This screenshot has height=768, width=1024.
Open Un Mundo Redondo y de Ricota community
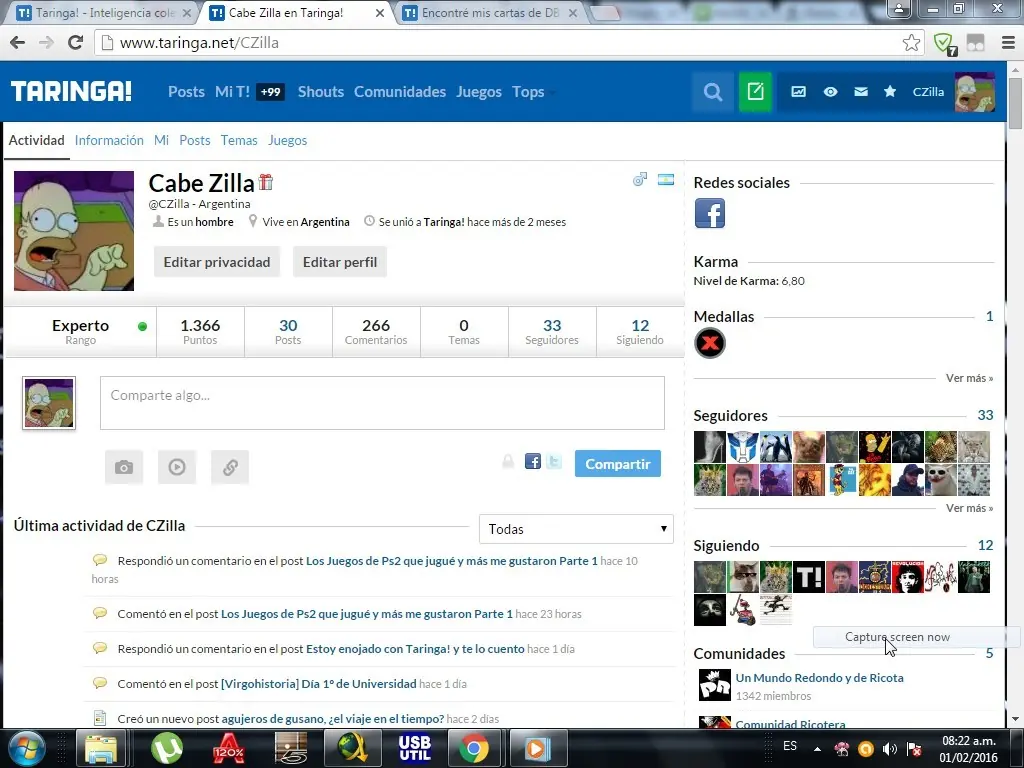click(820, 678)
